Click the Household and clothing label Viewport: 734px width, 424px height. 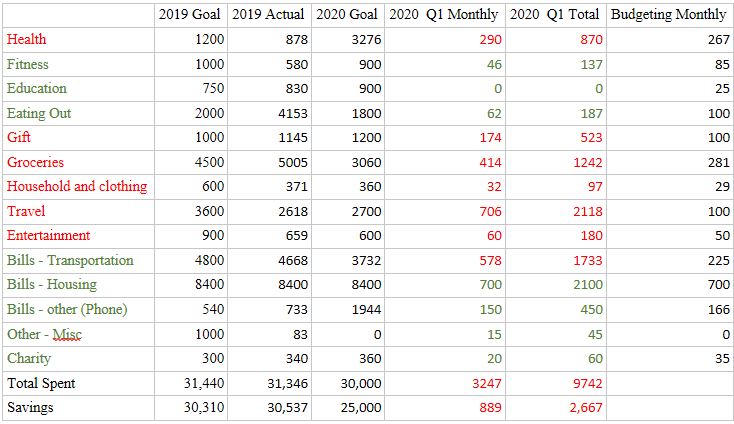pyautogui.click(x=77, y=186)
